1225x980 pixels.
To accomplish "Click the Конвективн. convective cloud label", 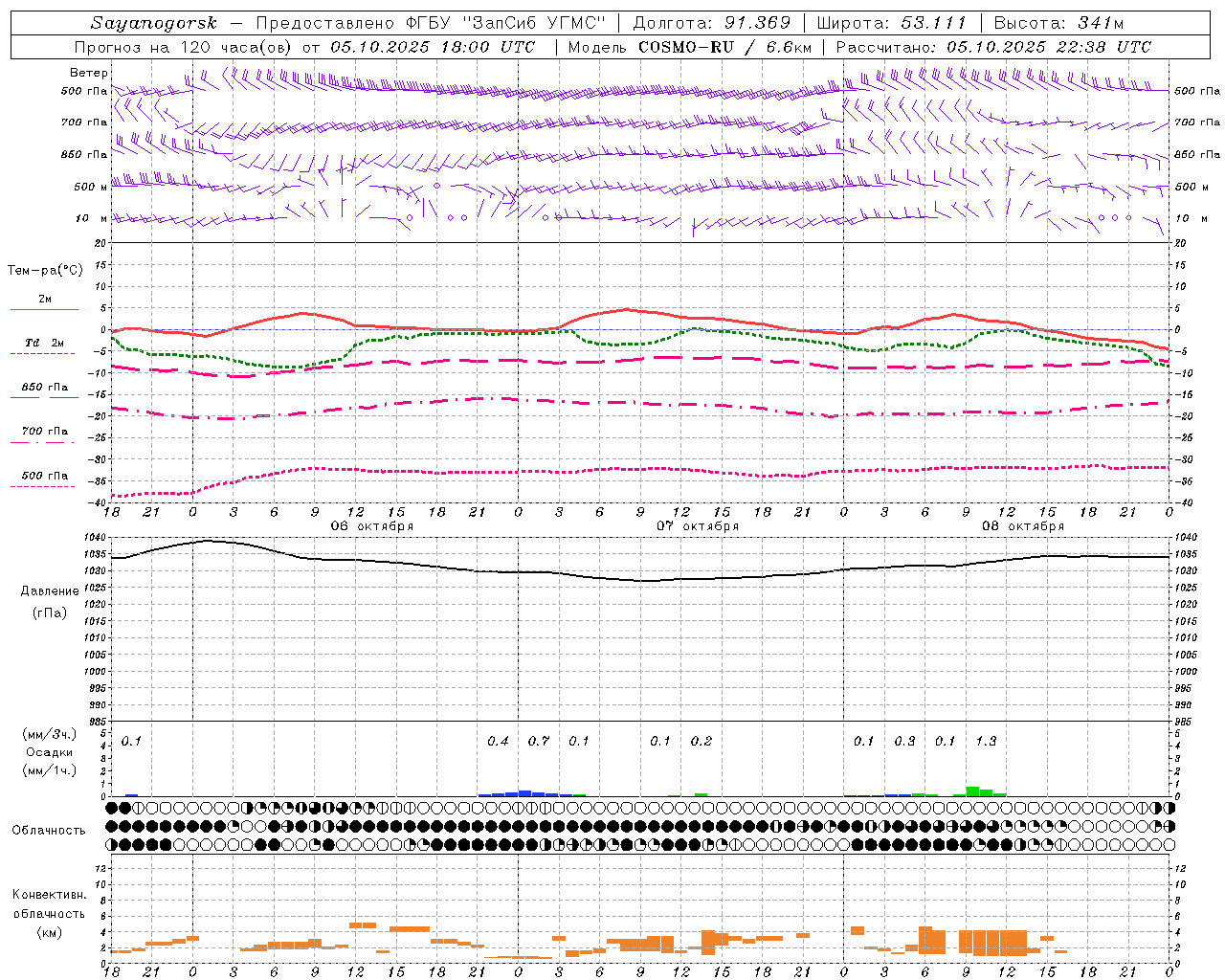I will 49,895.
